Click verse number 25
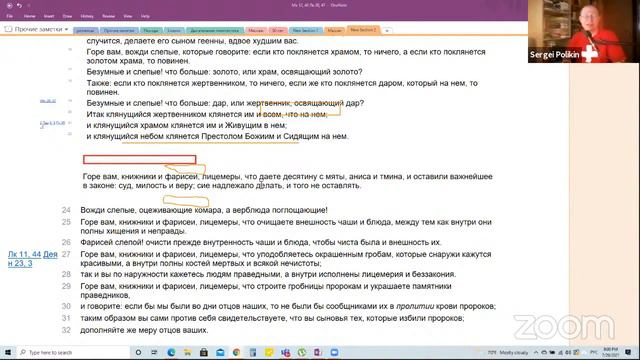 point(66,222)
